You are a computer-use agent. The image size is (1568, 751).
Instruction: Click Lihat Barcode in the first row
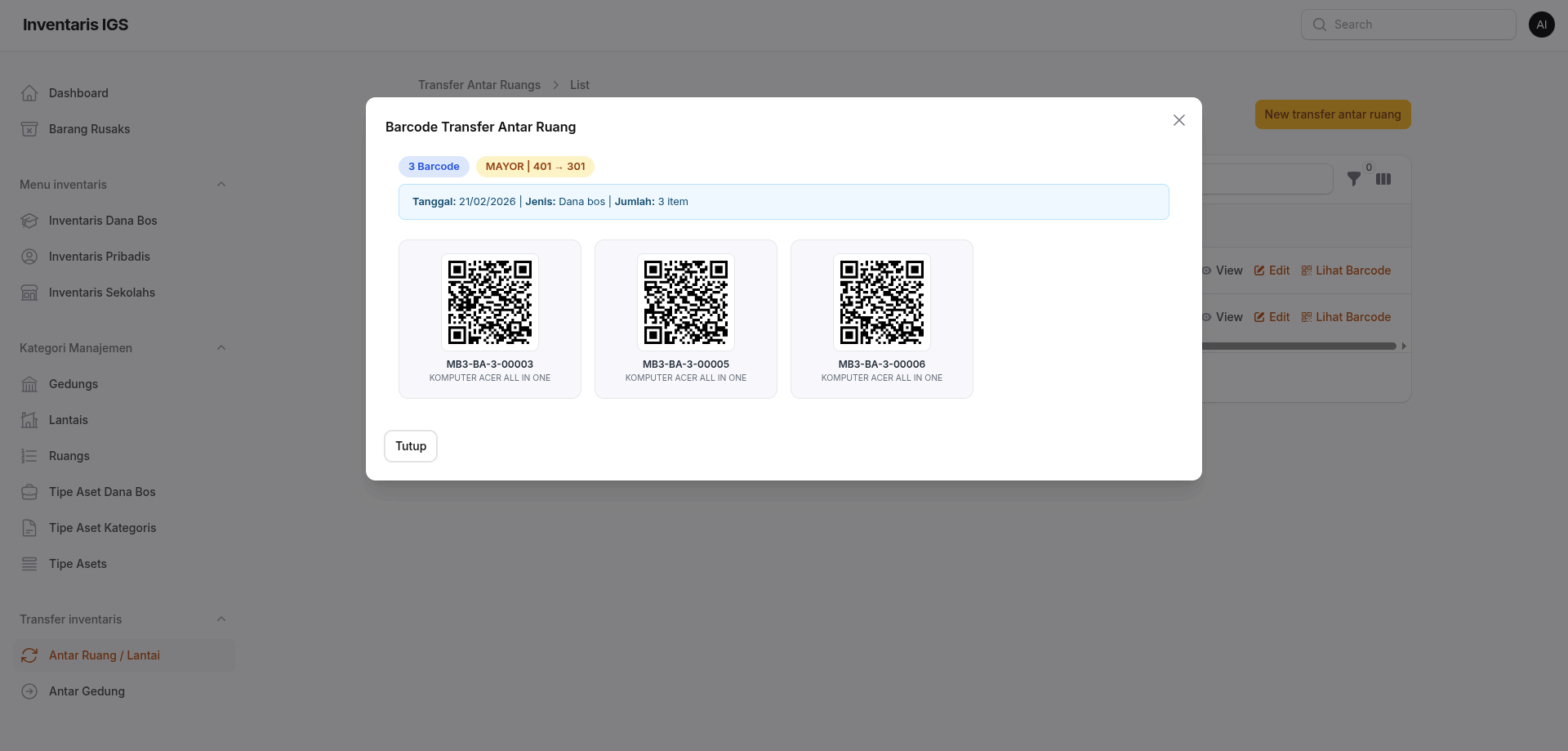point(1346,270)
